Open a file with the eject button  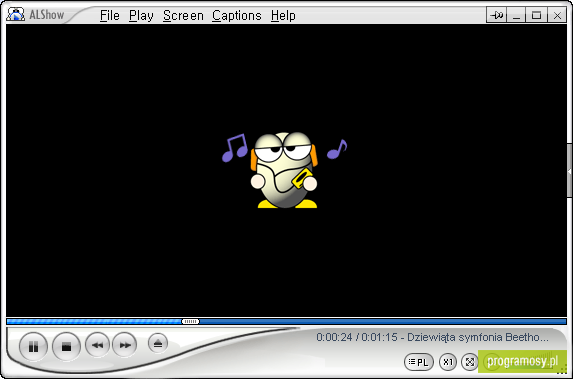158,344
